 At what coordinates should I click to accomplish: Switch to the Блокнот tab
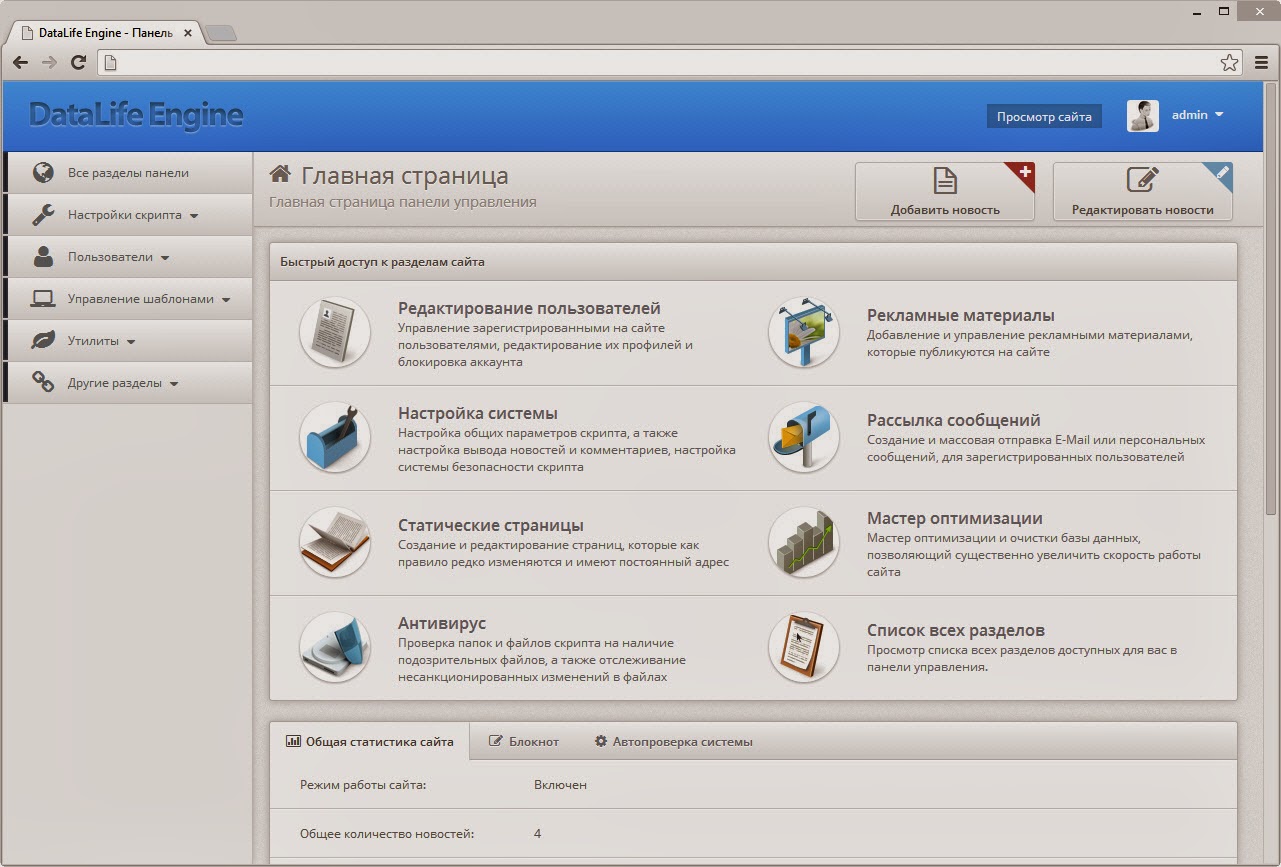click(524, 740)
